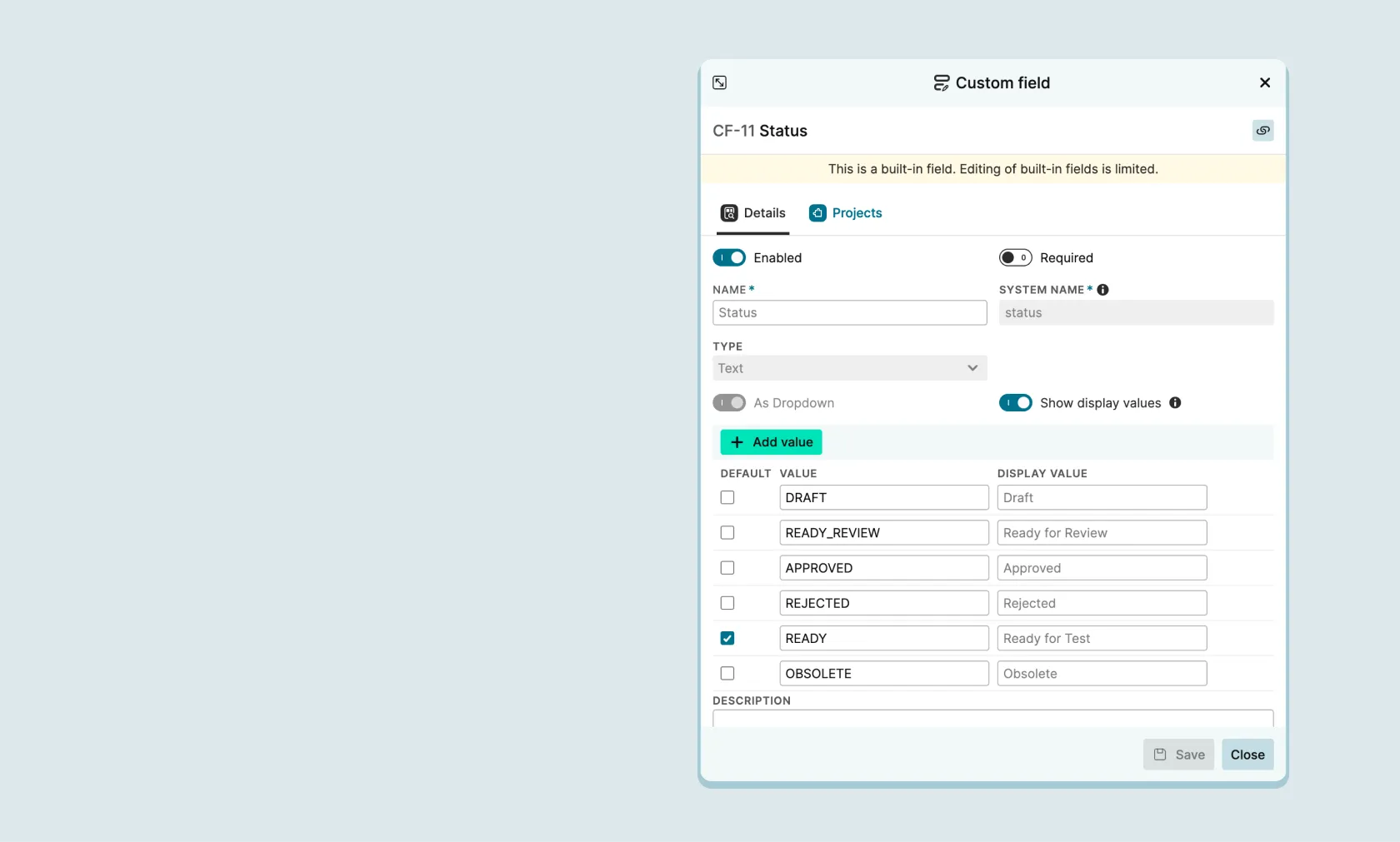
Task: Click the Details tab icon
Action: tap(729, 213)
